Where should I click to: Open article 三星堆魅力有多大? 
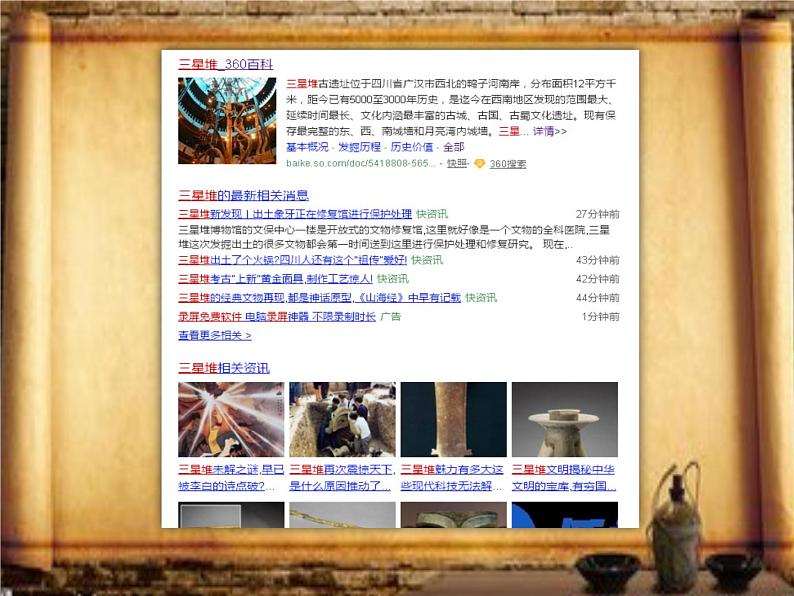click(452, 478)
